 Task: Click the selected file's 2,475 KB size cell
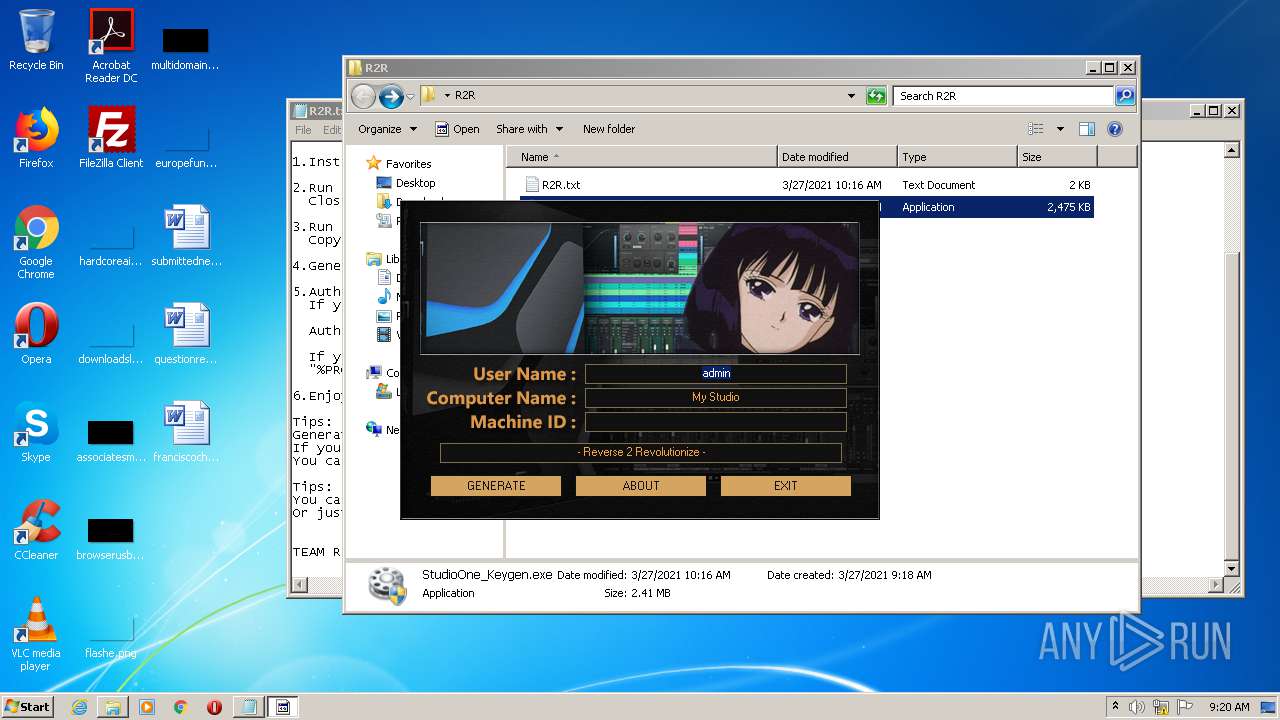[x=1068, y=207]
